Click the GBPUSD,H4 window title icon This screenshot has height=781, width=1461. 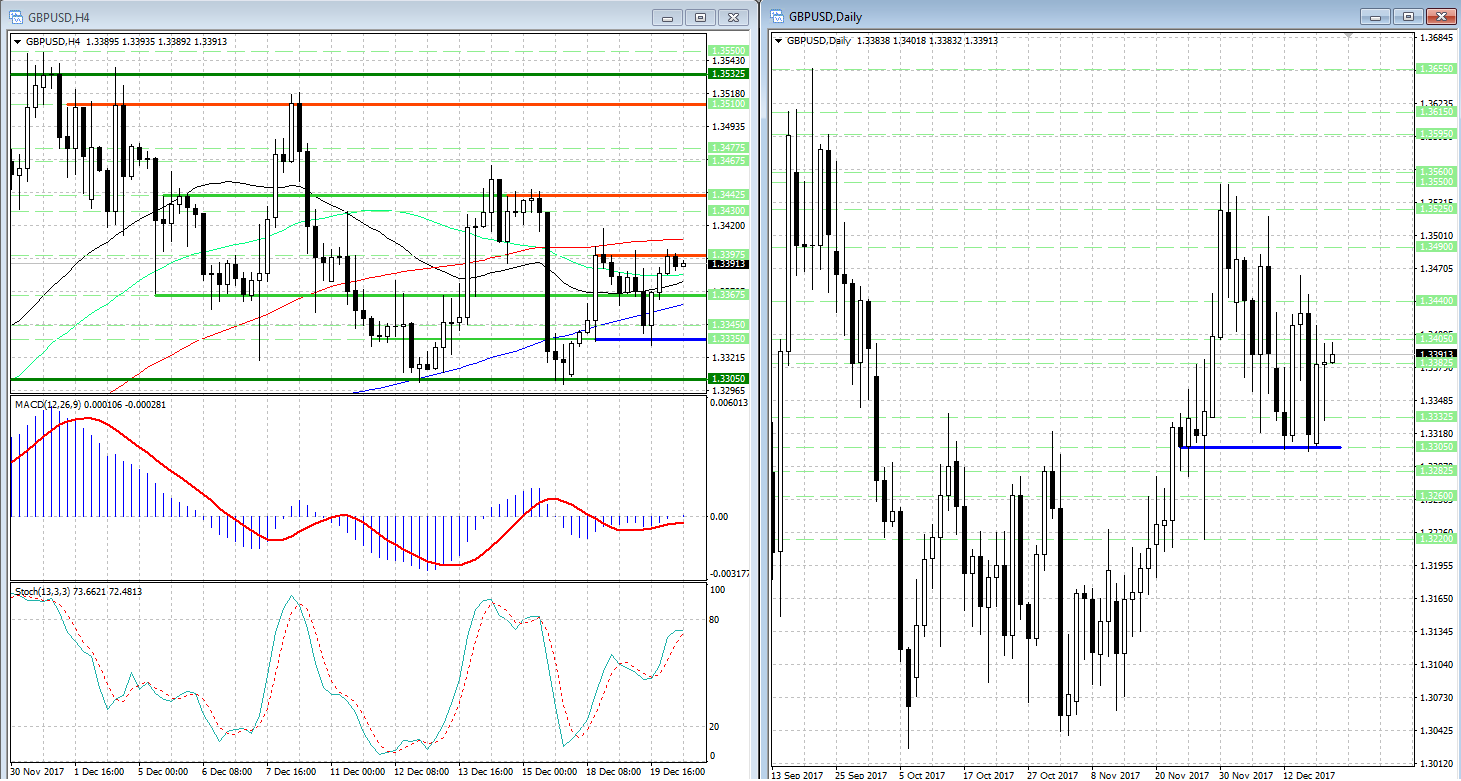[17, 17]
